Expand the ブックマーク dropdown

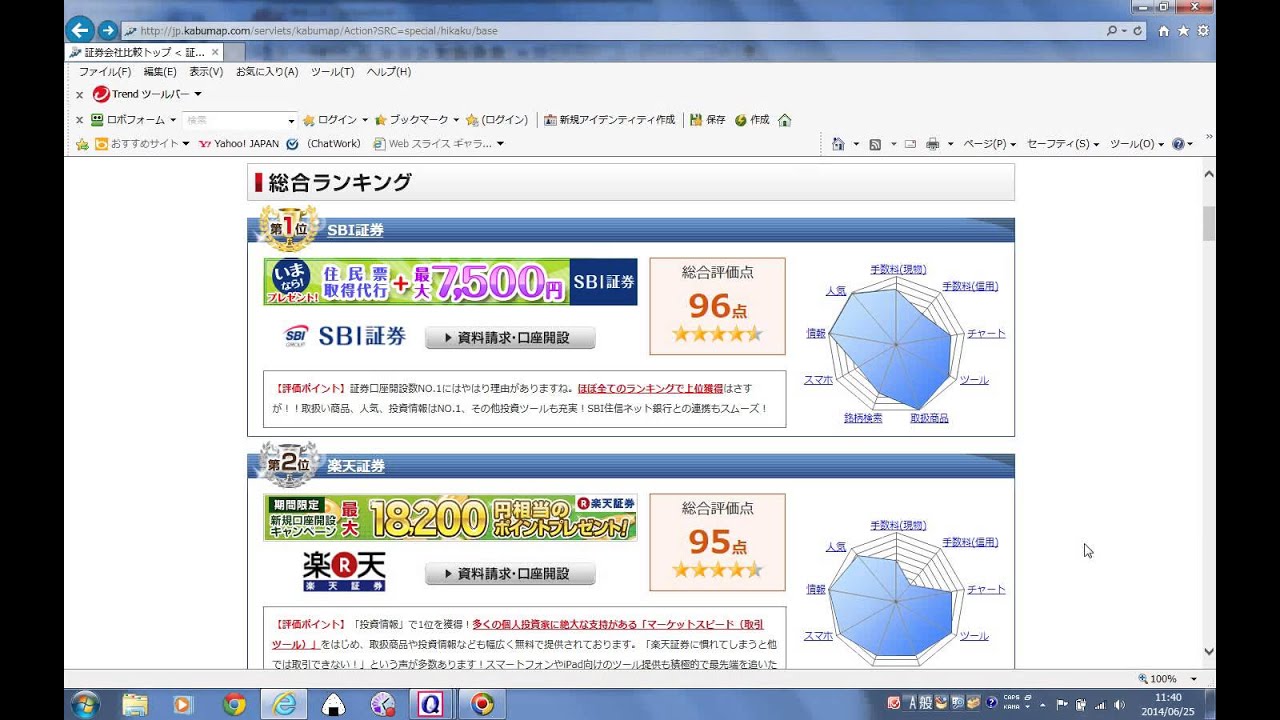[455, 120]
